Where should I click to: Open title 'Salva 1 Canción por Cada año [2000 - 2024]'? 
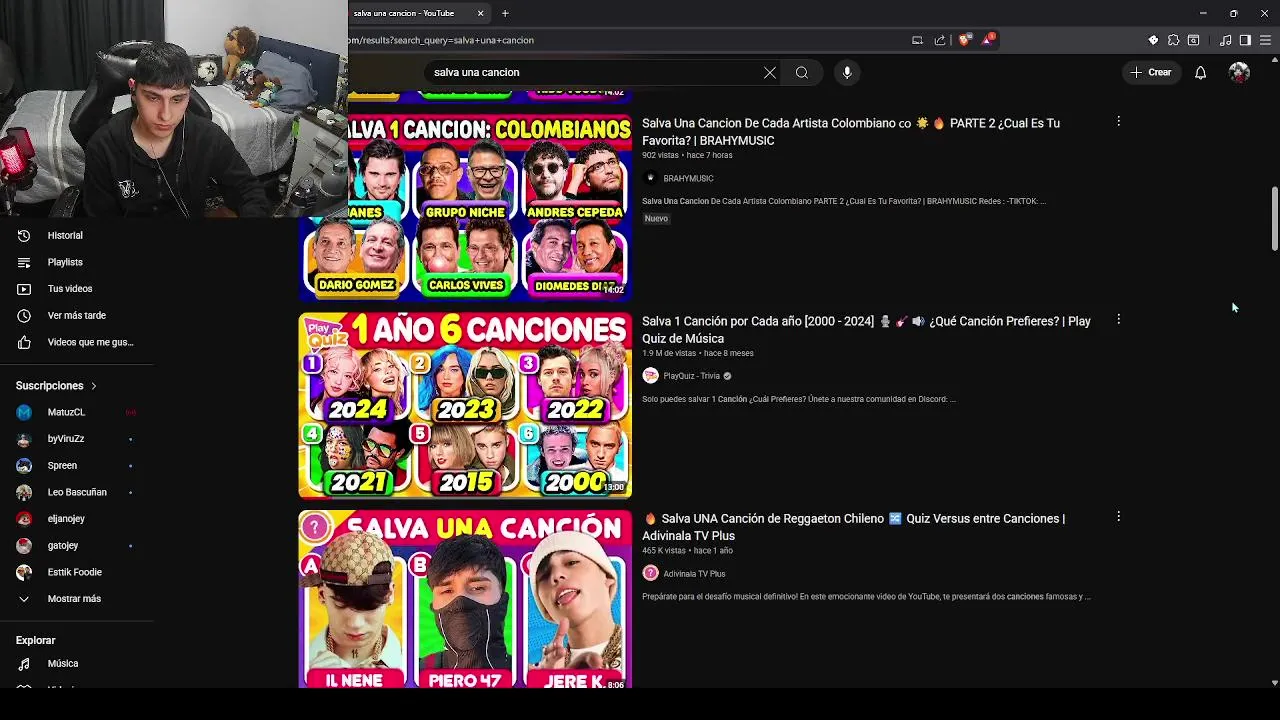[x=866, y=330]
